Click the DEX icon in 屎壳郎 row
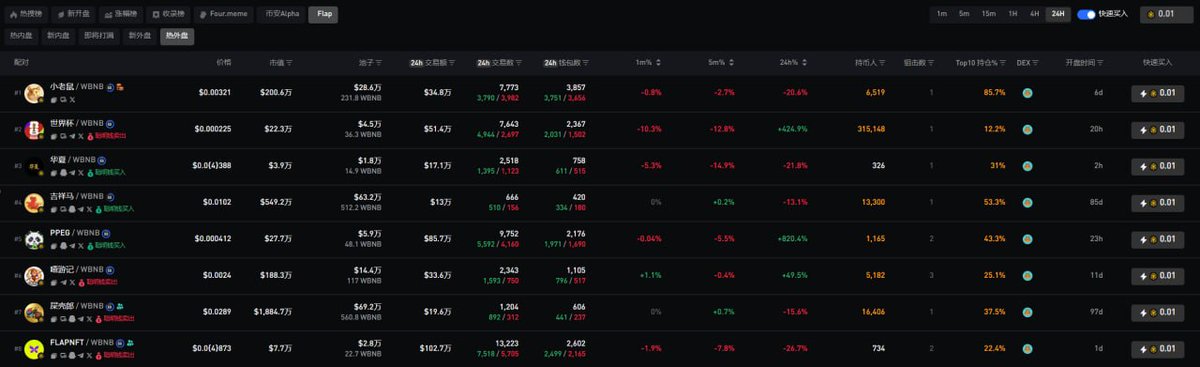Viewport: 1200px width, 367px height. tap(1027, 312)
